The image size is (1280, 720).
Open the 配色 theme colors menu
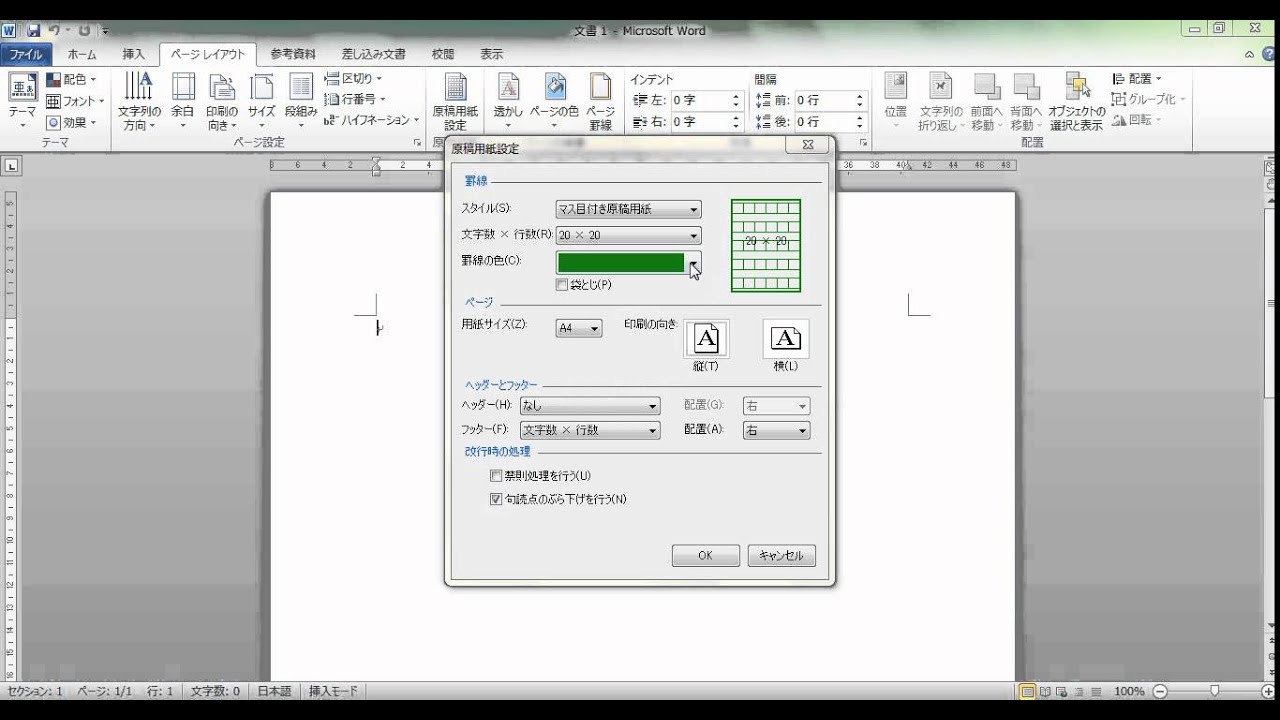[71, 79]
